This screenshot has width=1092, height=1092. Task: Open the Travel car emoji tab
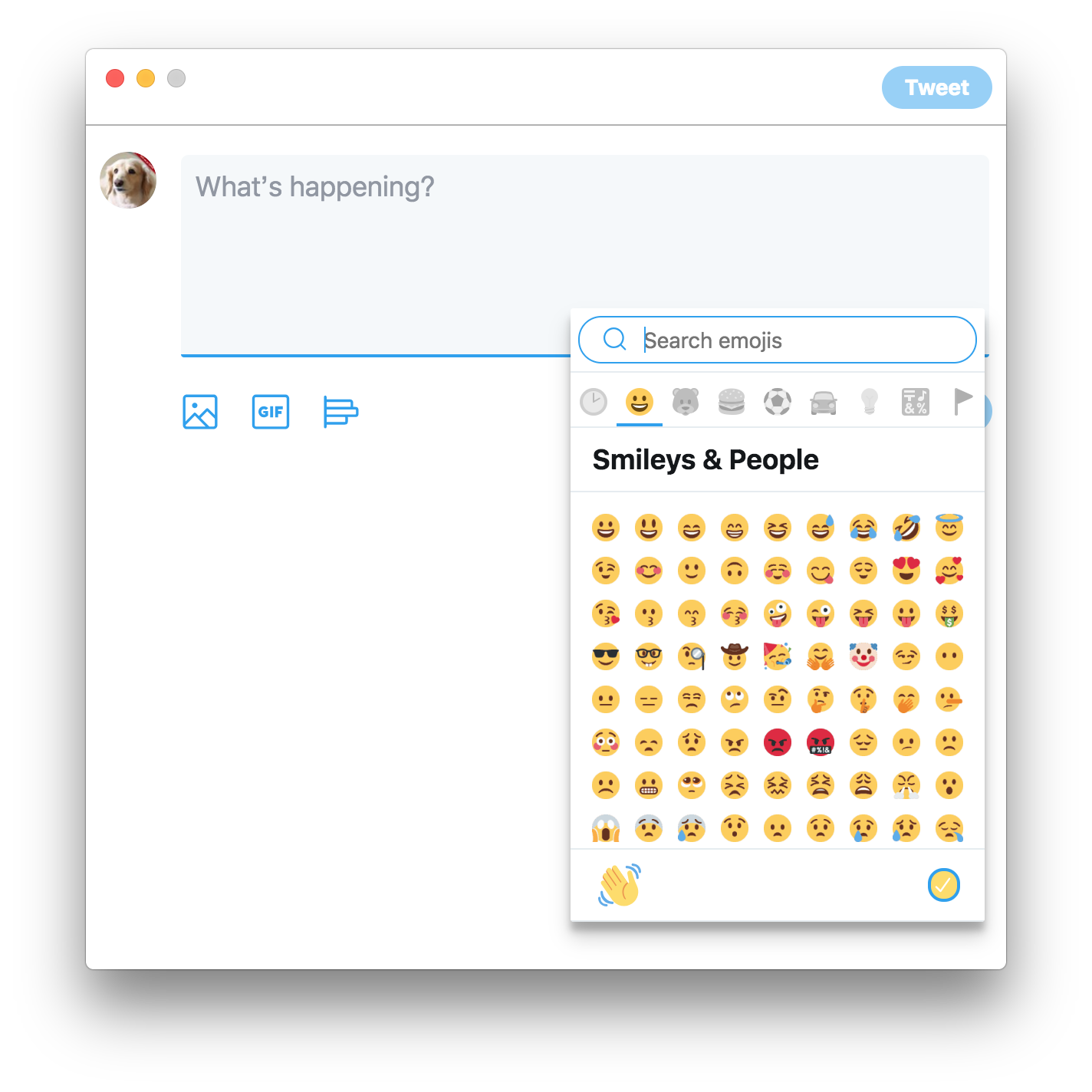[824, 402]
